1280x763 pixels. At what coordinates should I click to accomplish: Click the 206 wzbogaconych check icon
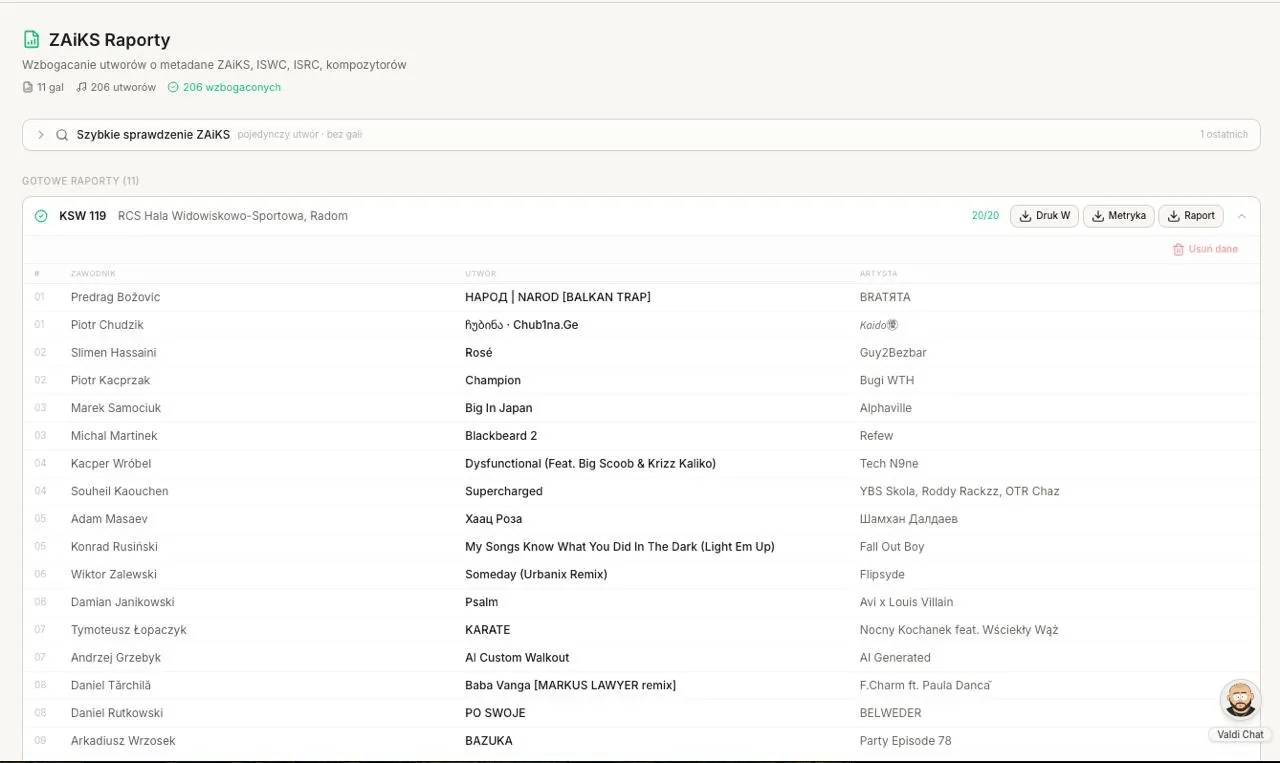(173, 87)
